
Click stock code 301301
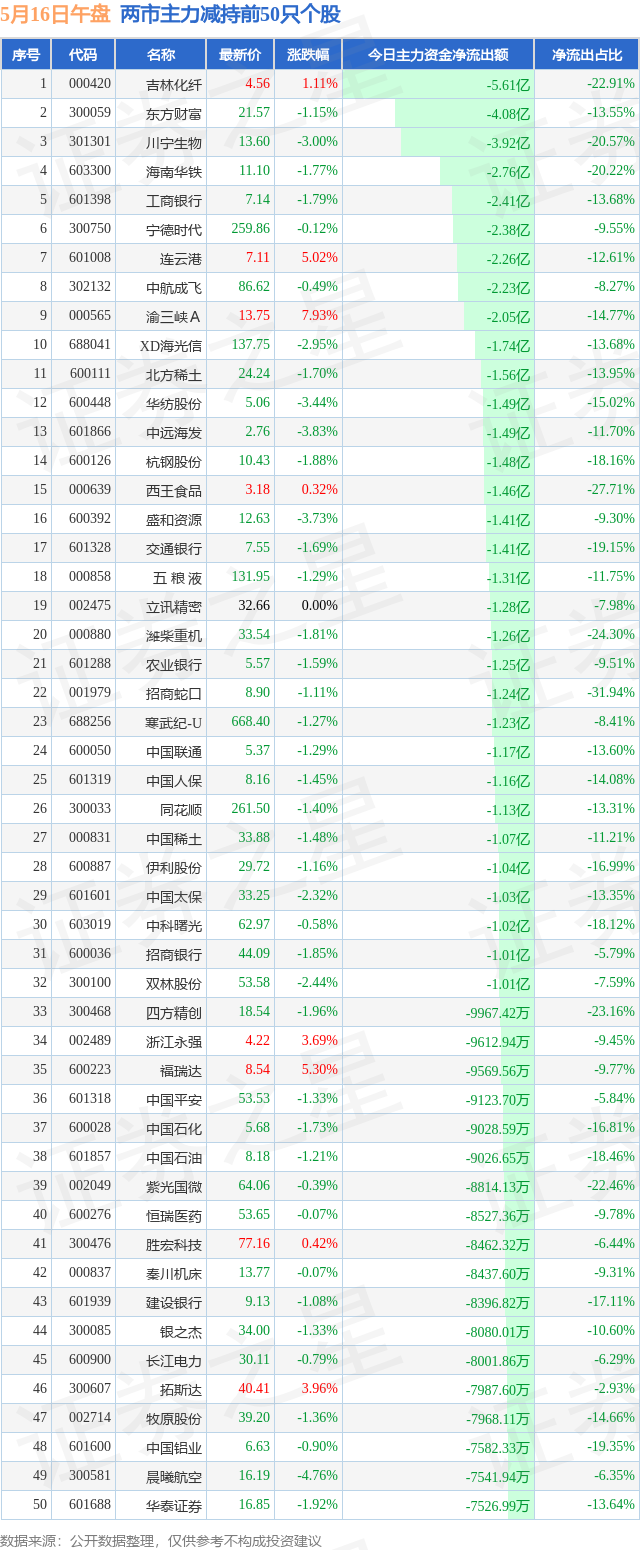tap(90, 142)
